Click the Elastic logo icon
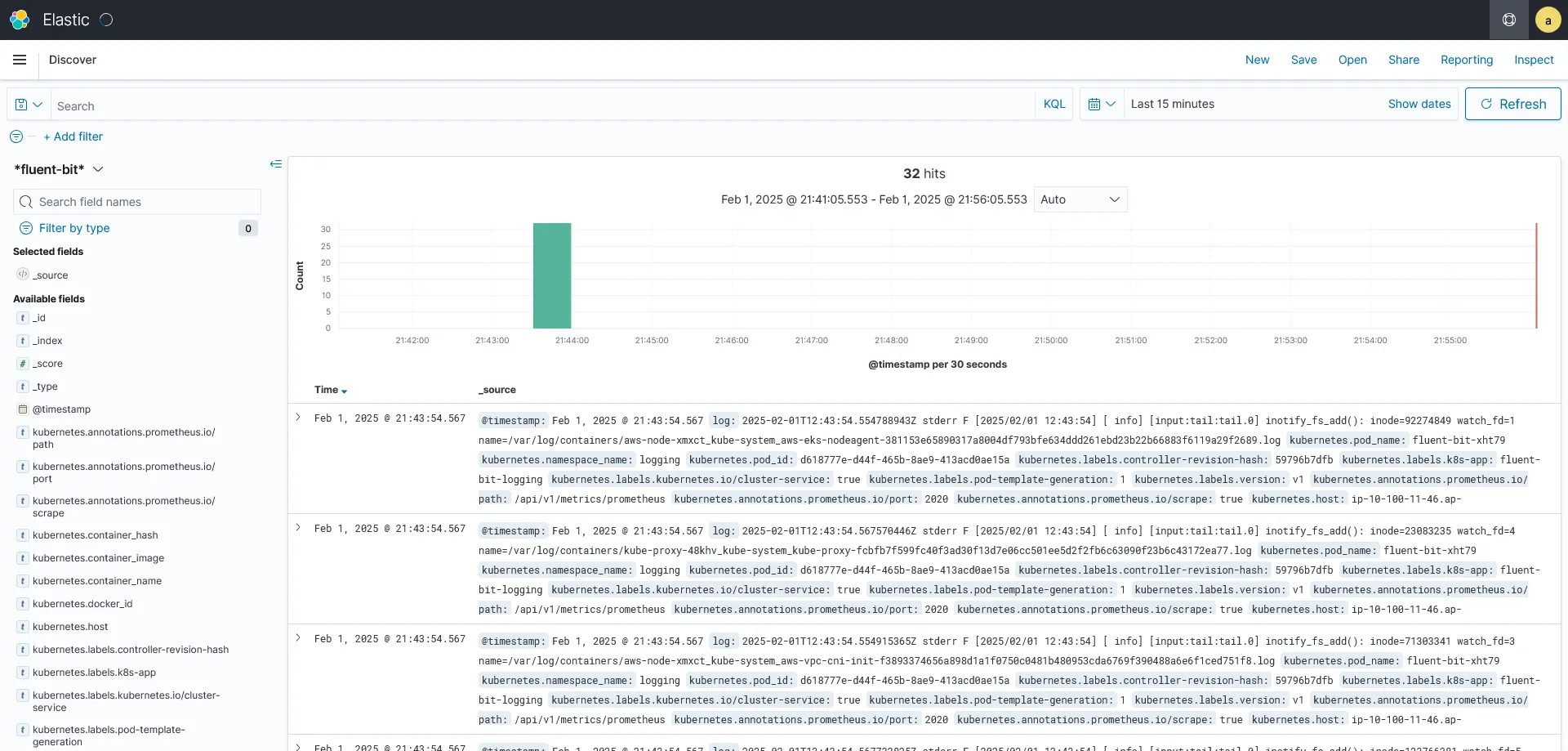 [x=20, y=20]
